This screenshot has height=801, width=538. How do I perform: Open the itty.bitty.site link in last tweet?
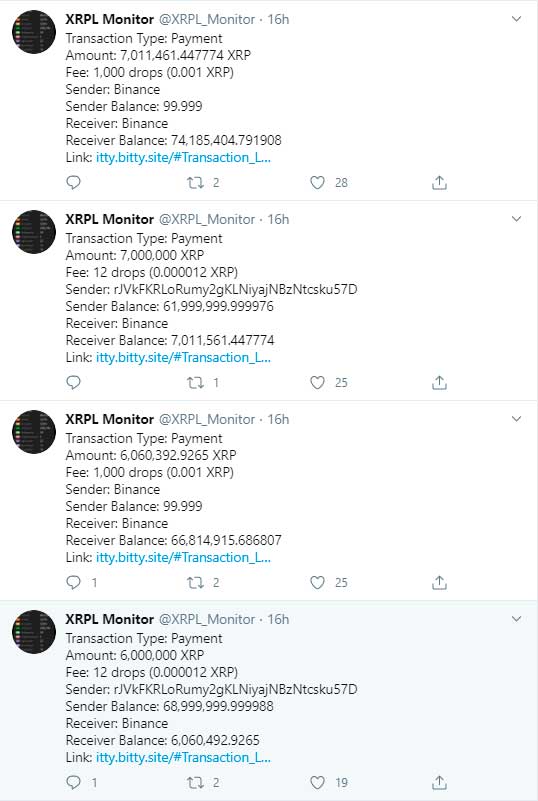tap(183, 757)
